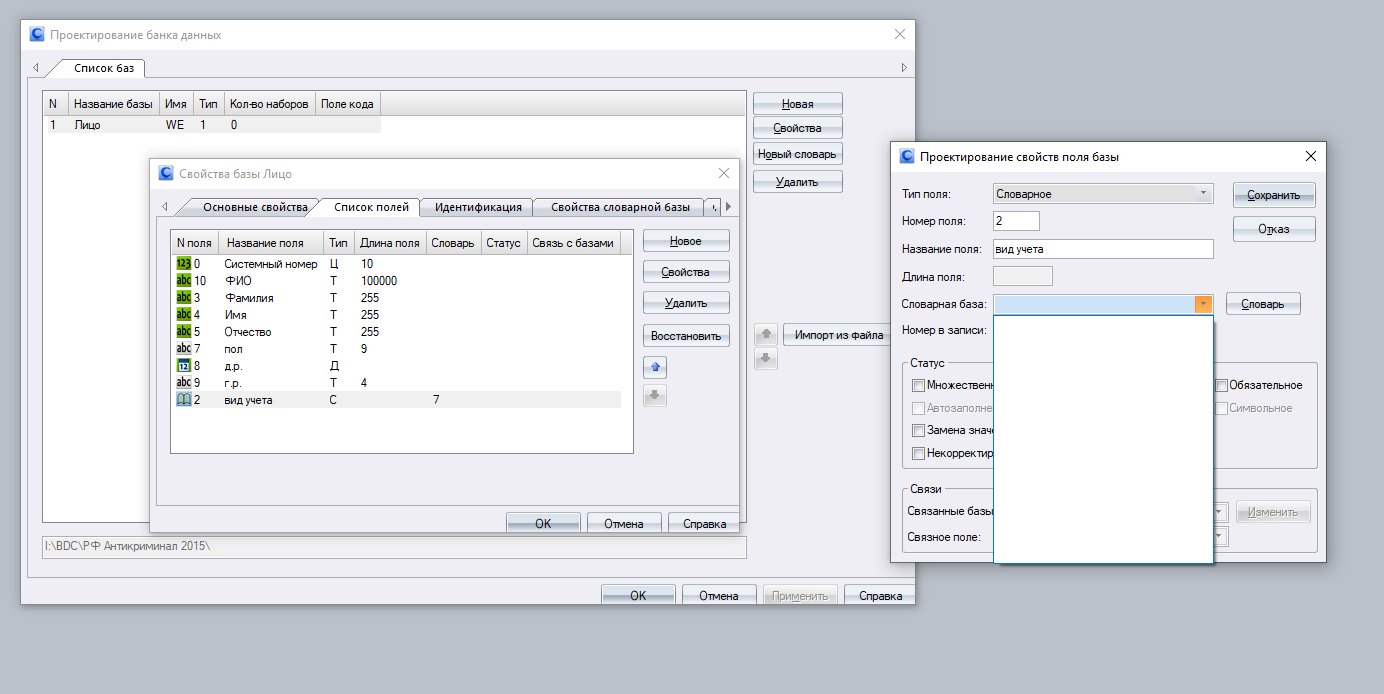Viewport: 1384px width, 694px height.
Task: Select the Фамилия field name
Action: [249, 297]
